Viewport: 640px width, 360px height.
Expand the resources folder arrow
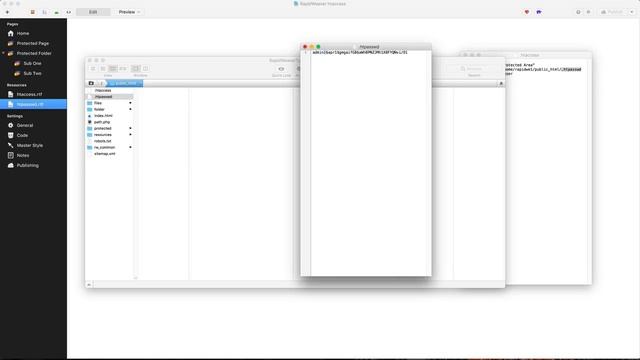coord(130,135)
